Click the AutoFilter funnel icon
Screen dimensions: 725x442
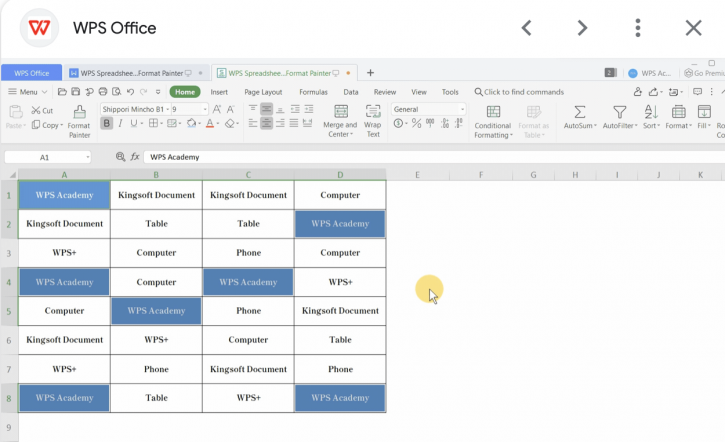click(620, 112)
